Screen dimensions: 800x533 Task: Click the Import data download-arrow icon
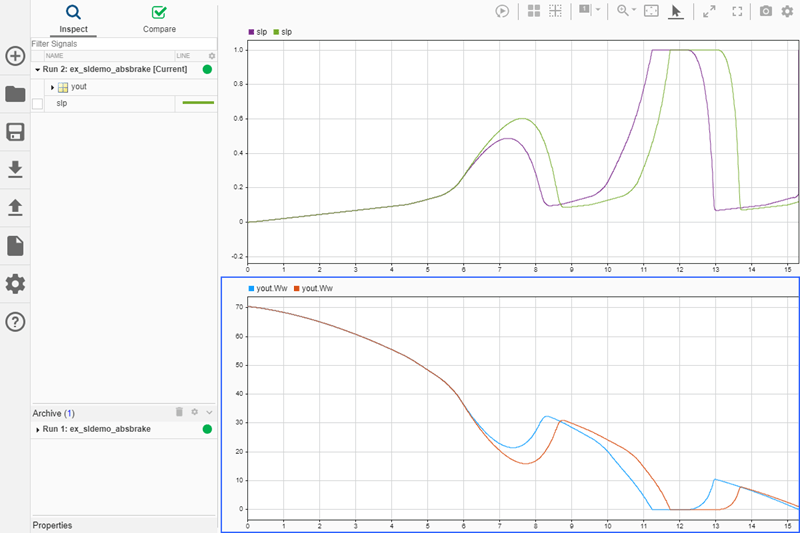(15, 170)
